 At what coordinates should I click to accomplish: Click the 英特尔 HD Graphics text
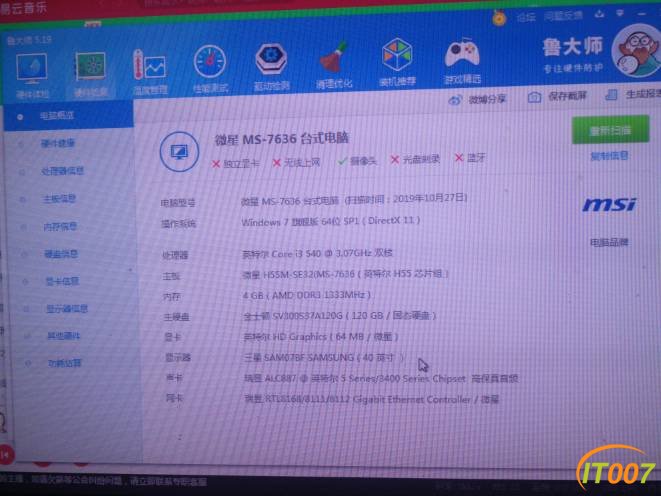(321, 336)
